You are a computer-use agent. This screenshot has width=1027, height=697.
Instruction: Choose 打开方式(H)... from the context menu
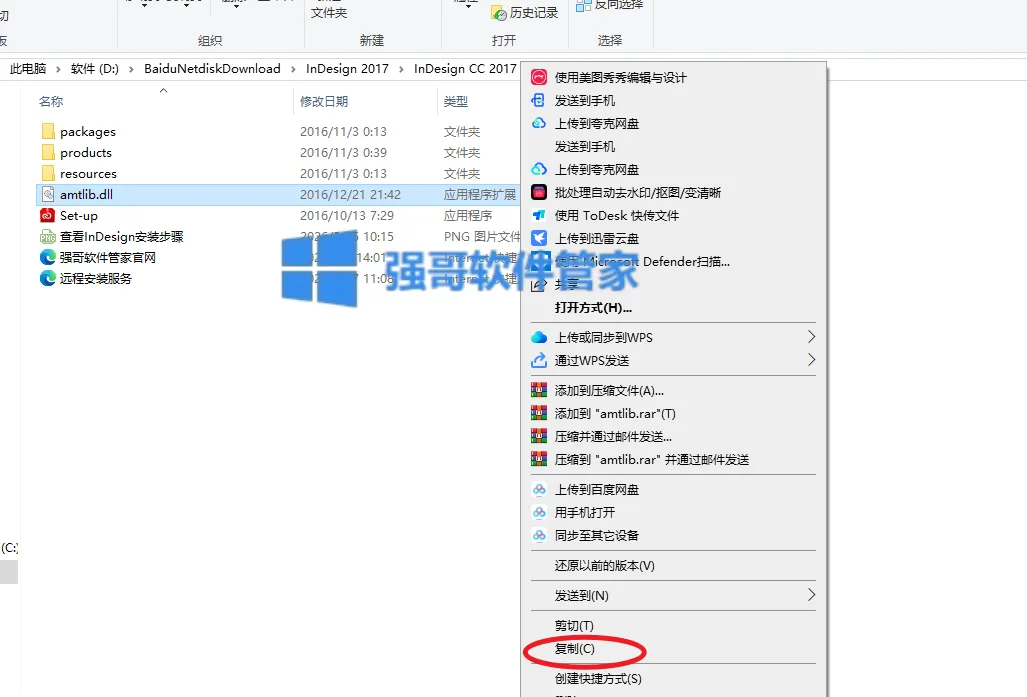(593, 307)
